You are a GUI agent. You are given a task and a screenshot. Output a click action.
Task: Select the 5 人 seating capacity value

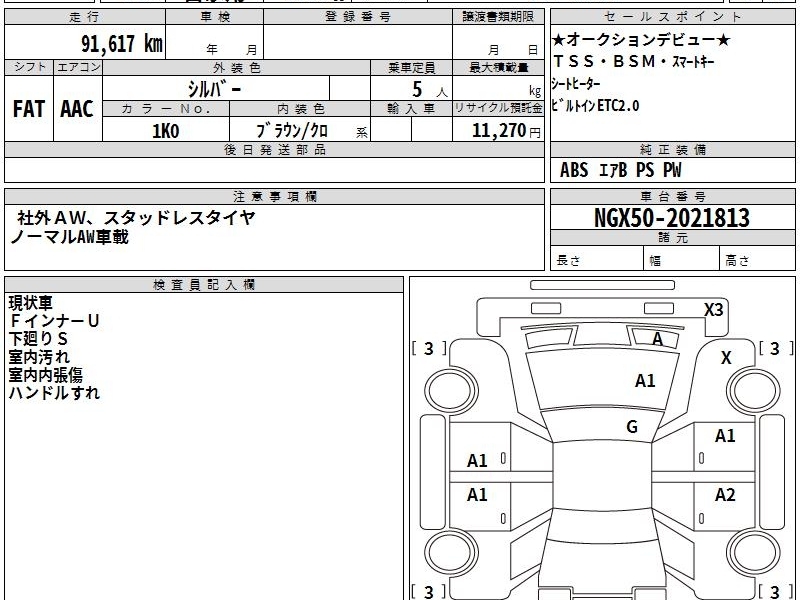pos(429,90)
